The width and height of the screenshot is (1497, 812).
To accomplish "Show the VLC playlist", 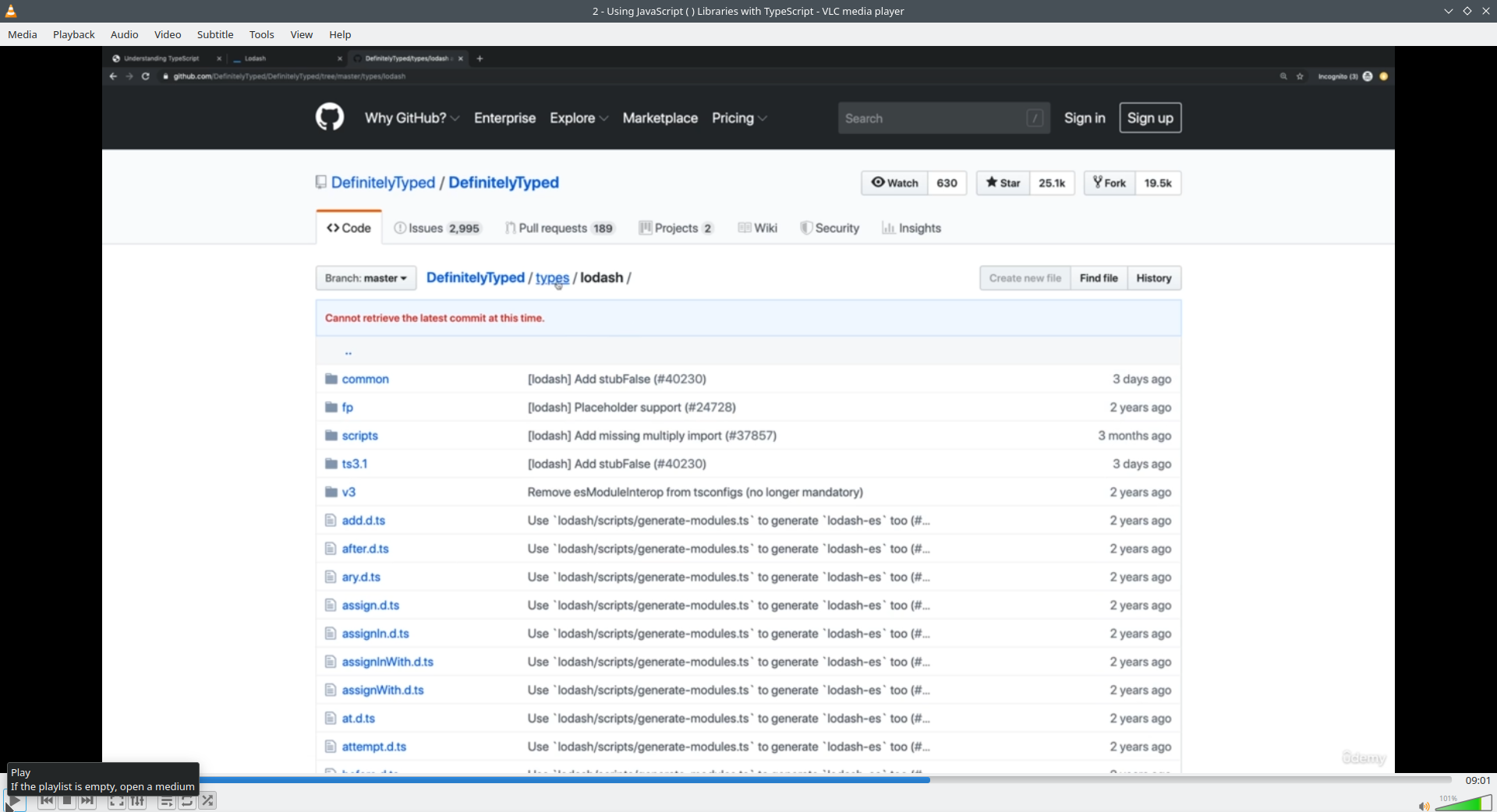I will pyautogui.click(x=167, y=801).
